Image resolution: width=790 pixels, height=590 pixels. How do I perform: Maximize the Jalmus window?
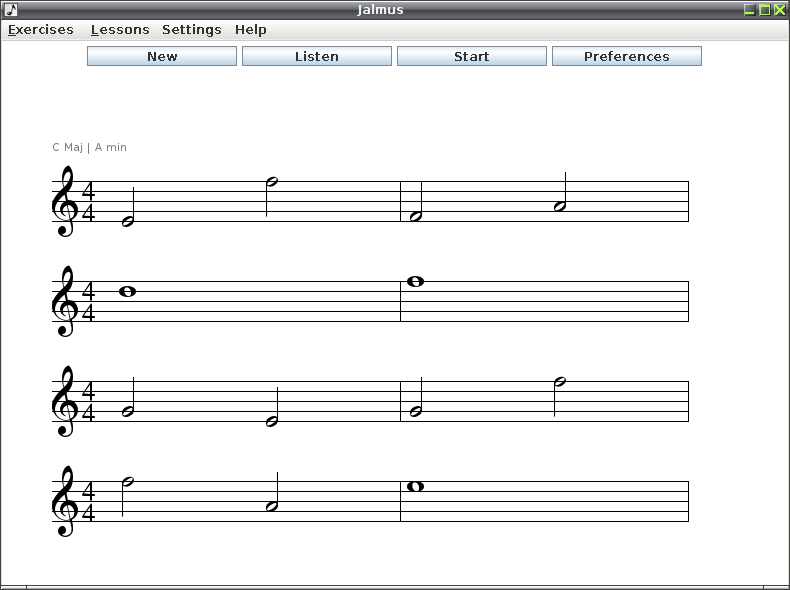pyautogui.click(x=764, y=10)
